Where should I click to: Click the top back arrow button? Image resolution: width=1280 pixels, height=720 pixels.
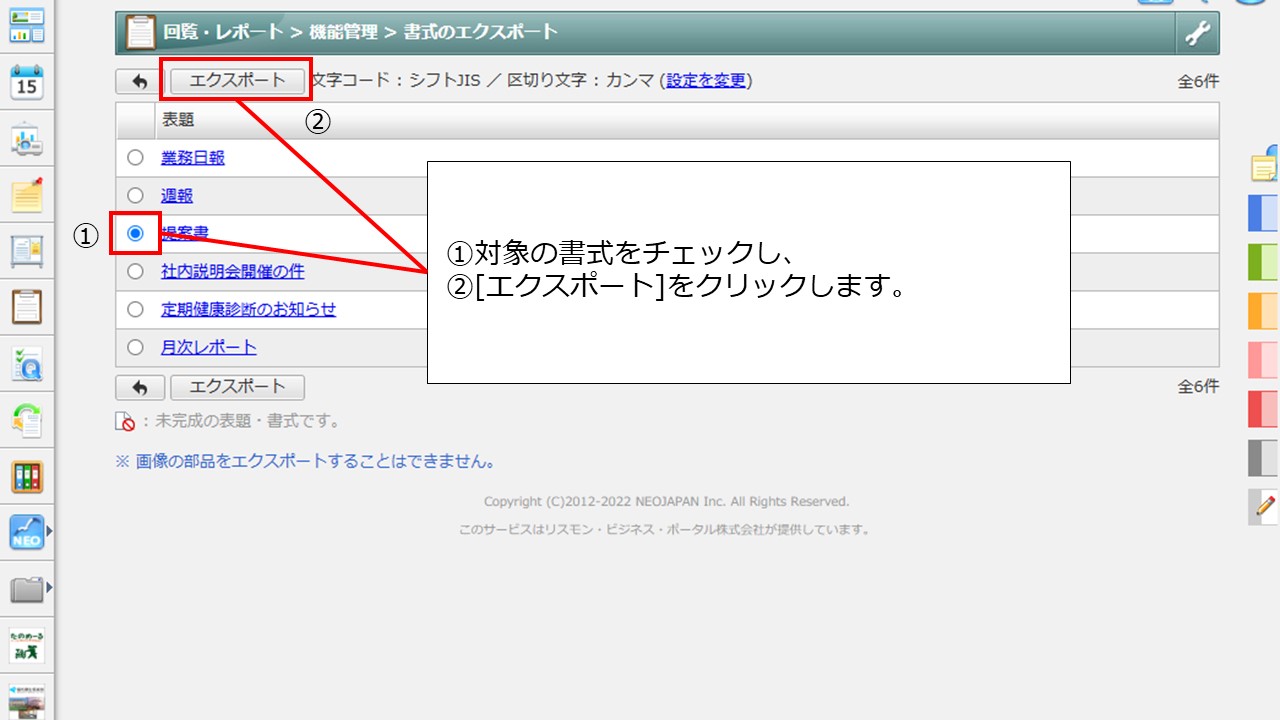(140, 81)
